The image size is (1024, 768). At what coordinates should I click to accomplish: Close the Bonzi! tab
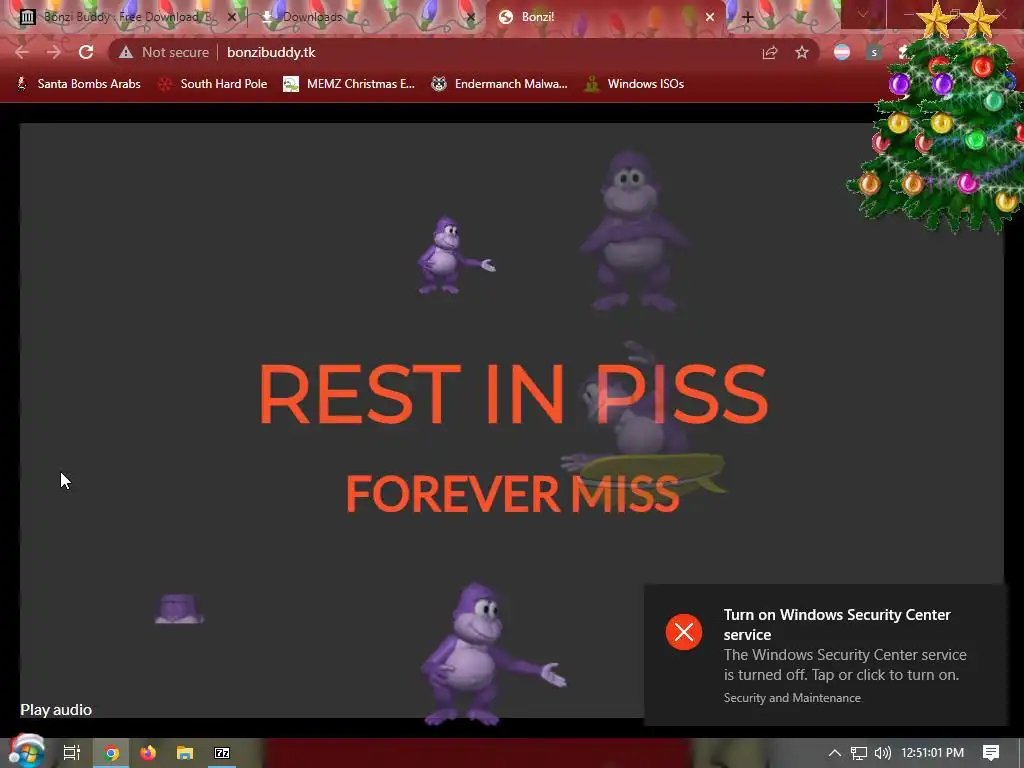[710, 17]
